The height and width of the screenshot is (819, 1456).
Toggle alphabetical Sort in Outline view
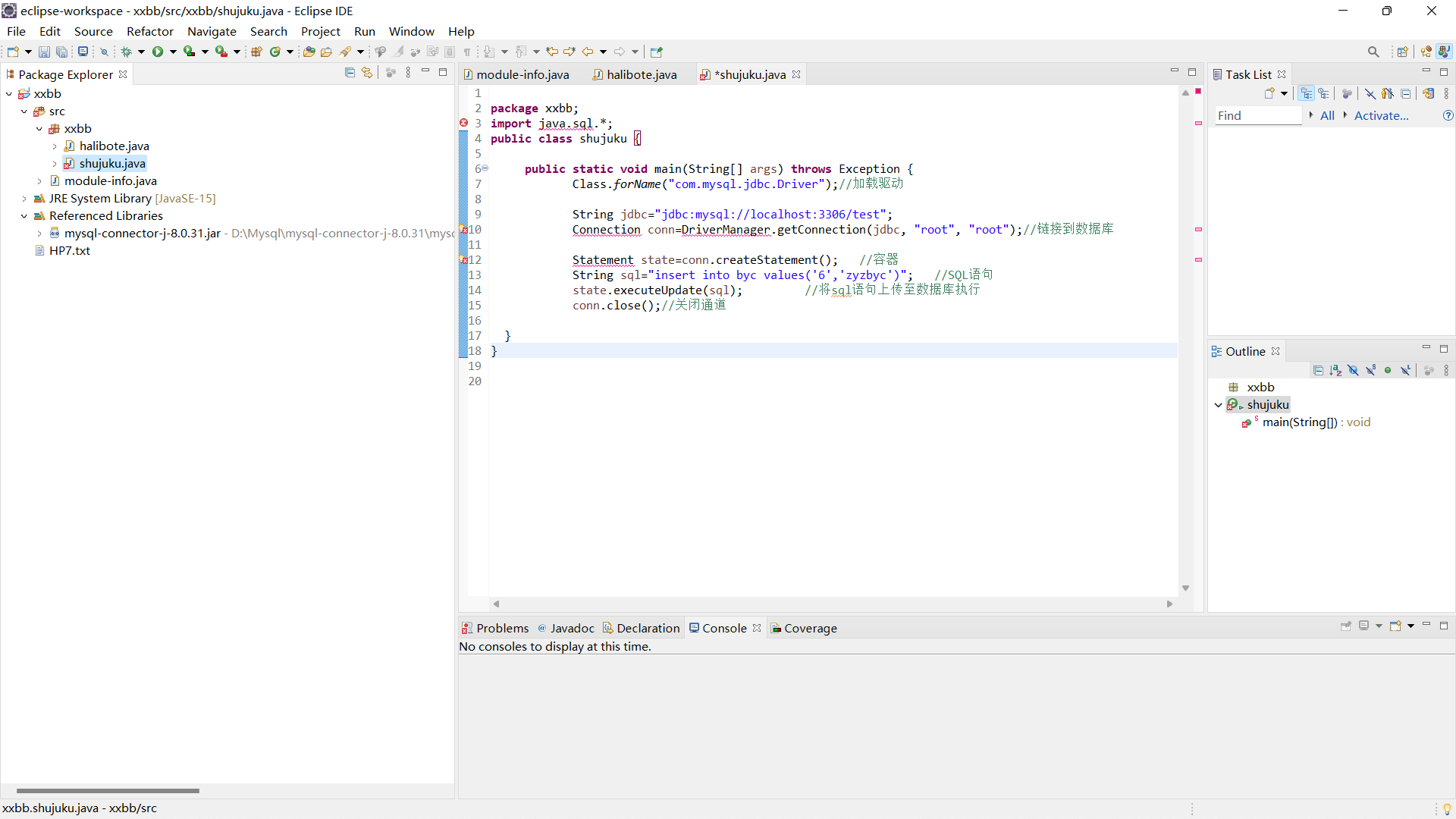click(1335, 370)
